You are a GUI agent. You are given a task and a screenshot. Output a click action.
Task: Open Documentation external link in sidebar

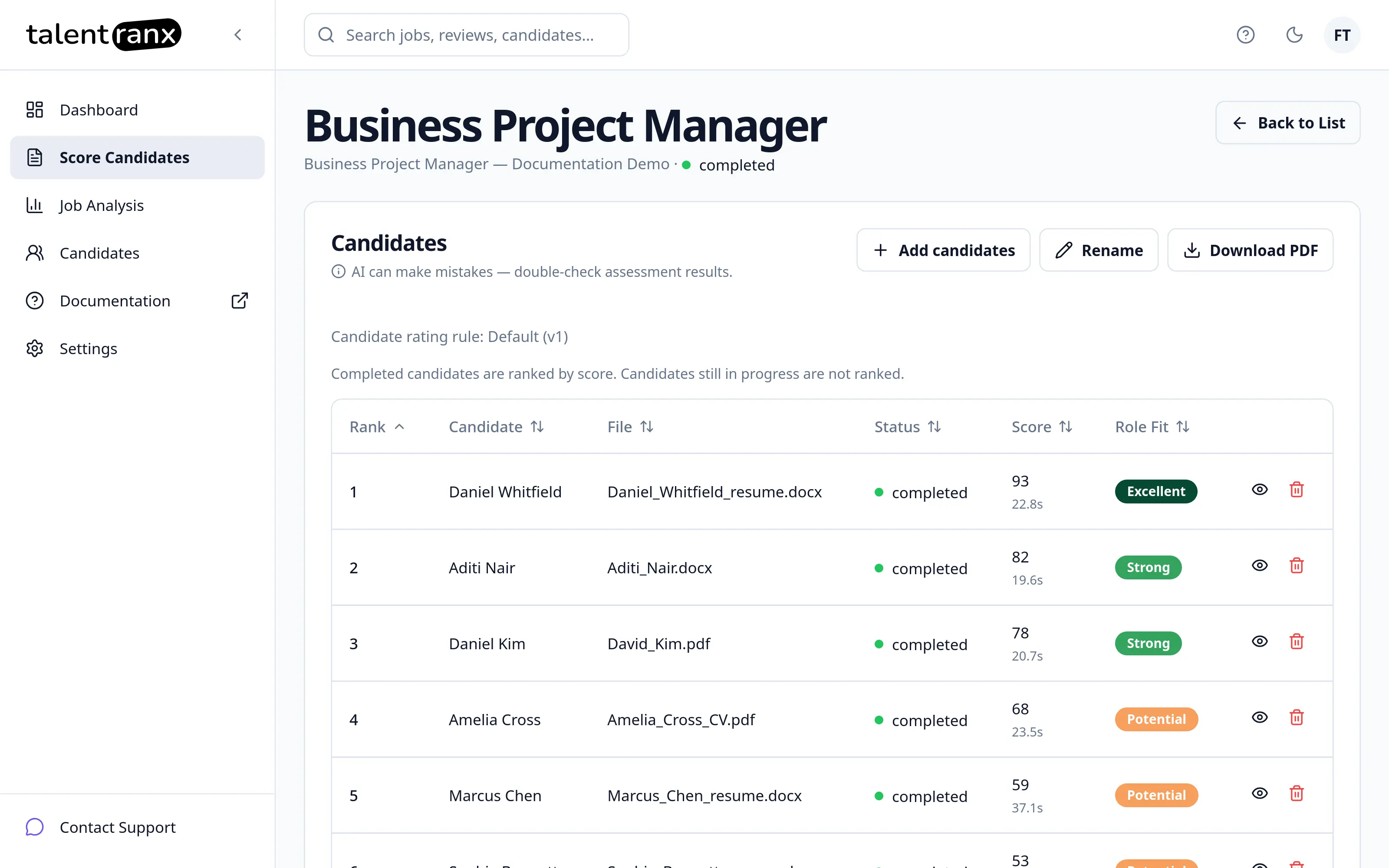(x=137, y=301)
